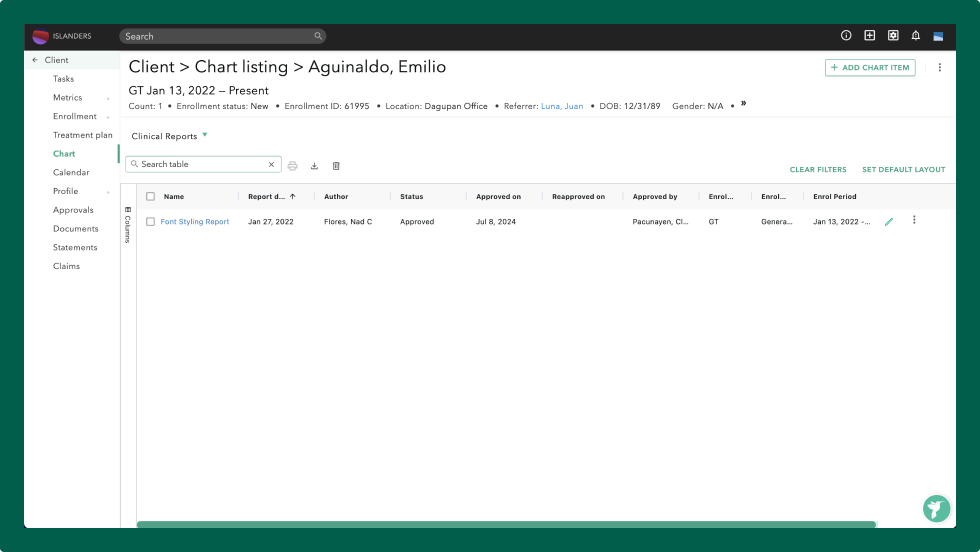The height and width of the screenshot is (552, 980).
Task: Click the Genera... enrollment cell
Action: (x=776, y=221)
